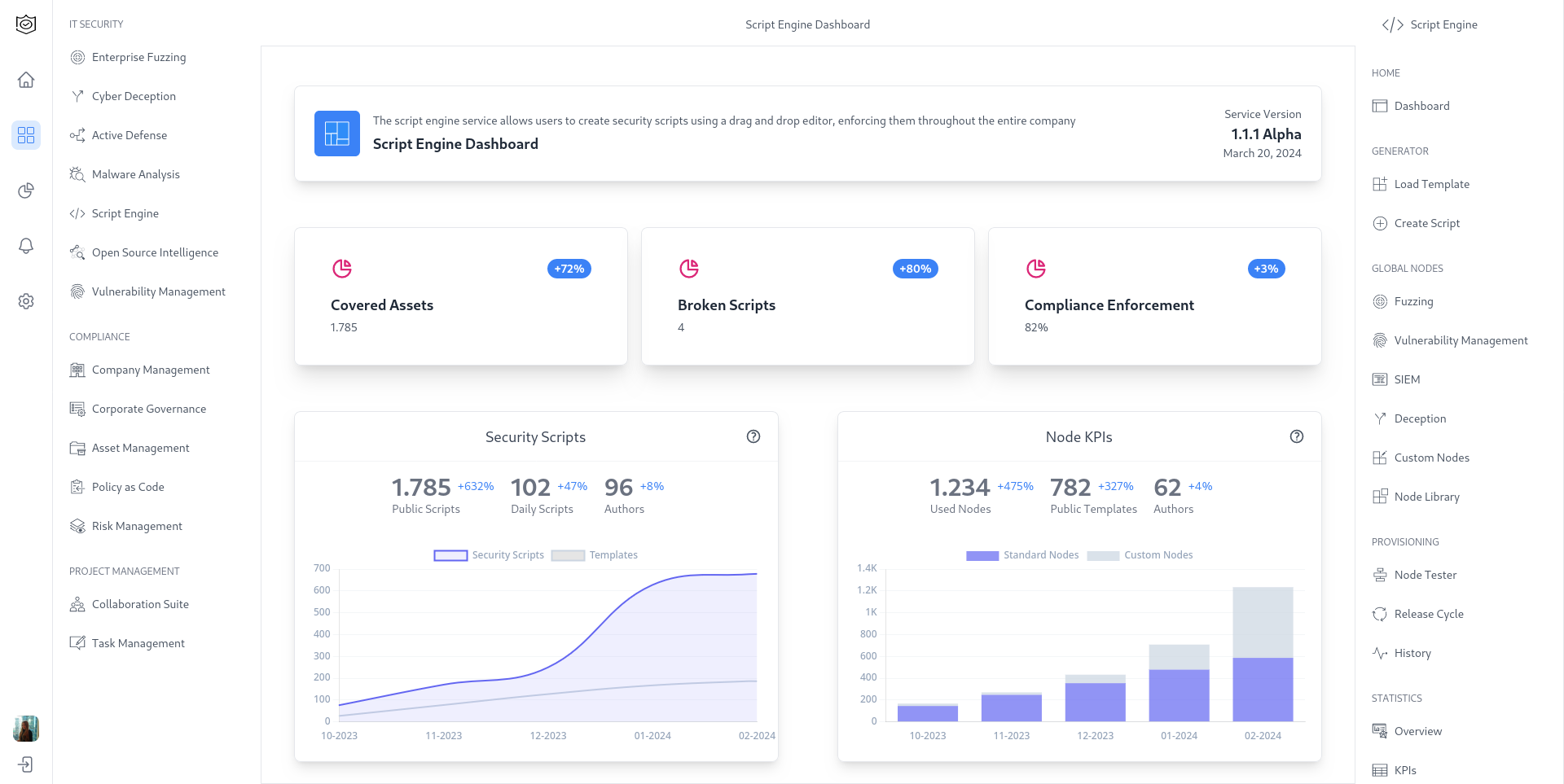Image resolution: width=1564 pixels, height=784 pixels.
Task: Select Policy as Code menu item
Action: [128, 487]
